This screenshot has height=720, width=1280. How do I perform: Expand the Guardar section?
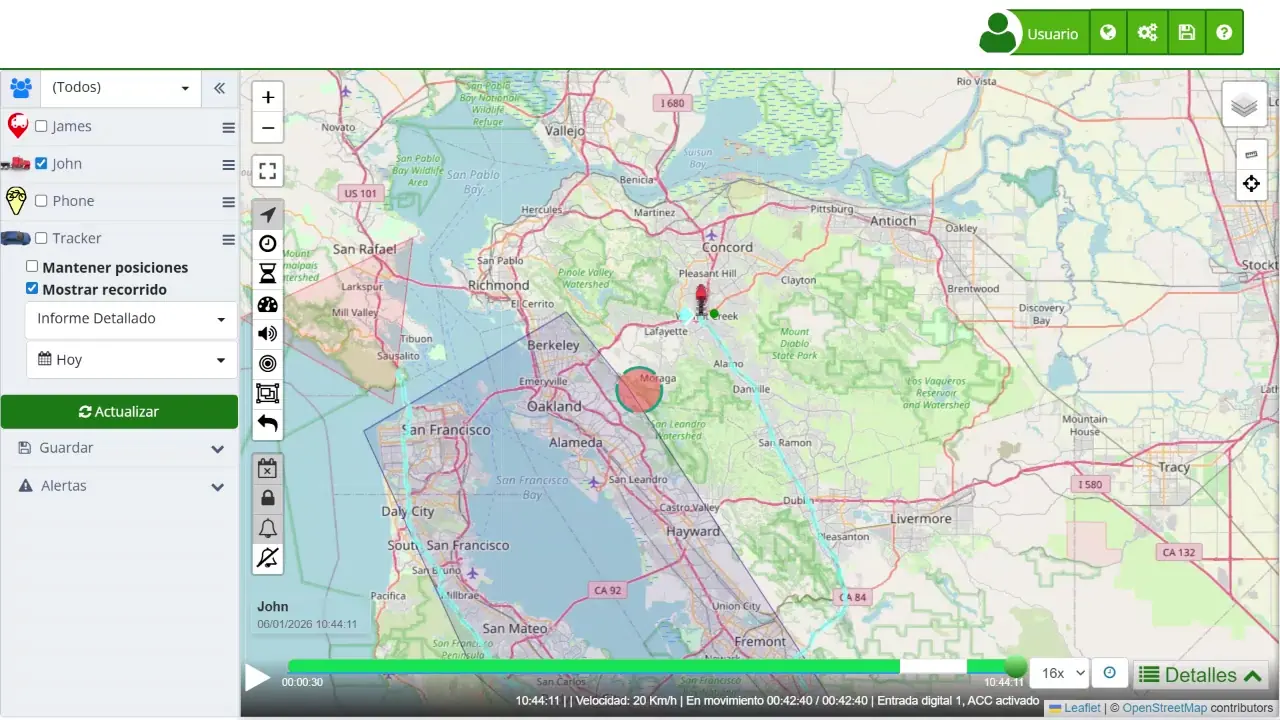[119, 448]
